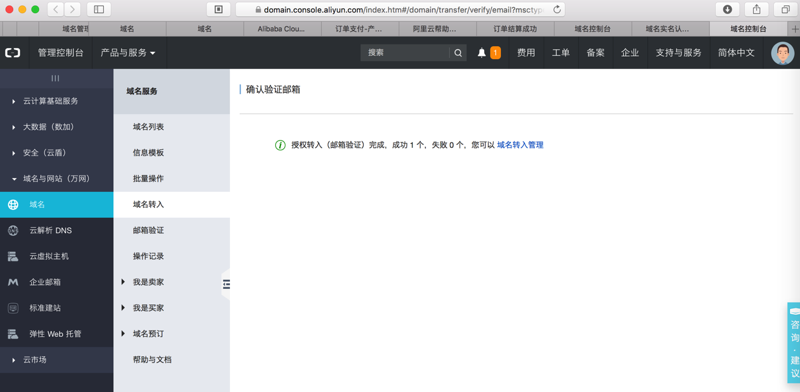Switch to the 阿里云帮助 tab
Image resolution: width=800 pixels, height=392 pixels.
(438, 29)
